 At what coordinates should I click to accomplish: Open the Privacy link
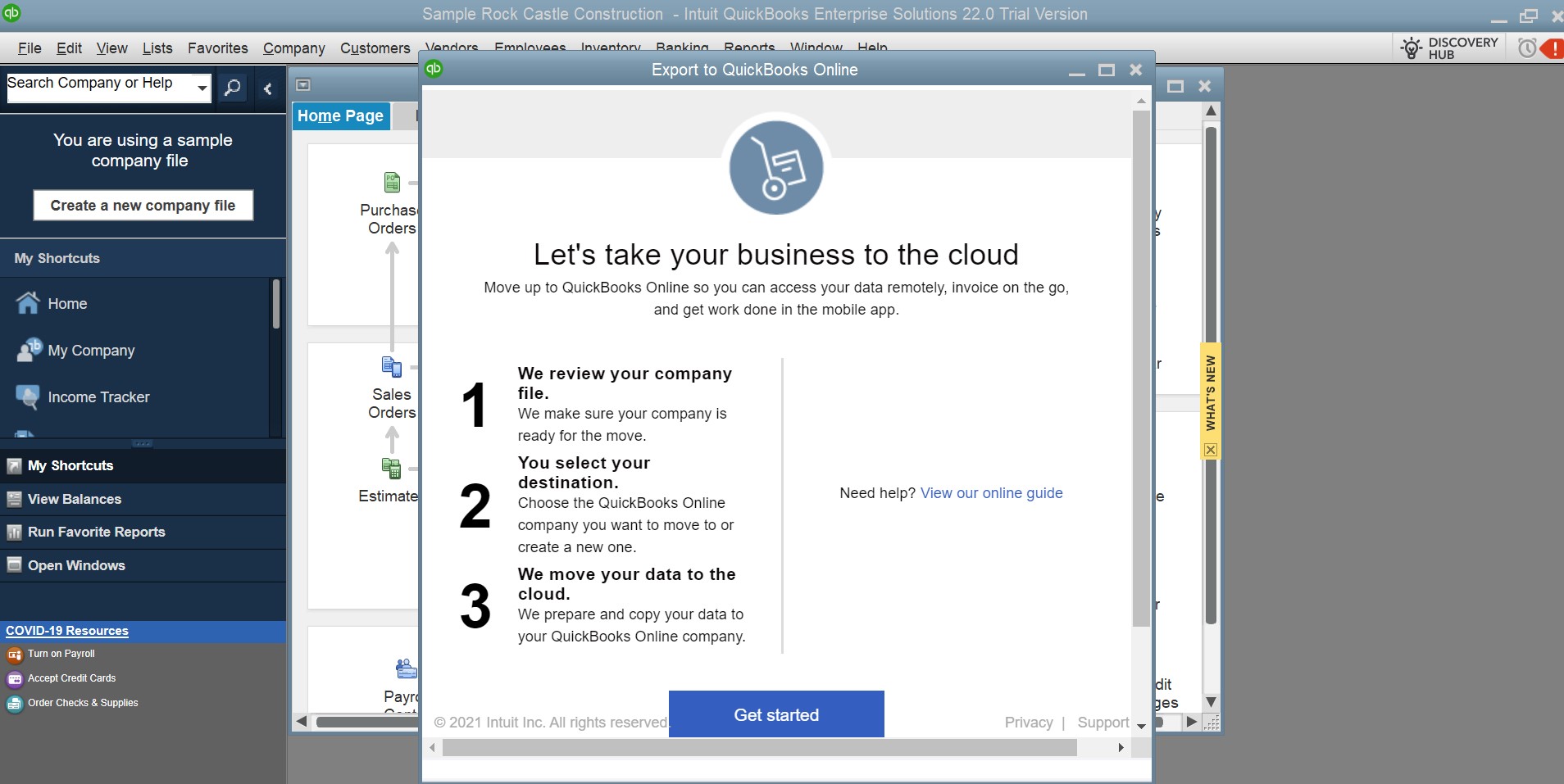click(x=1029, y=723)
